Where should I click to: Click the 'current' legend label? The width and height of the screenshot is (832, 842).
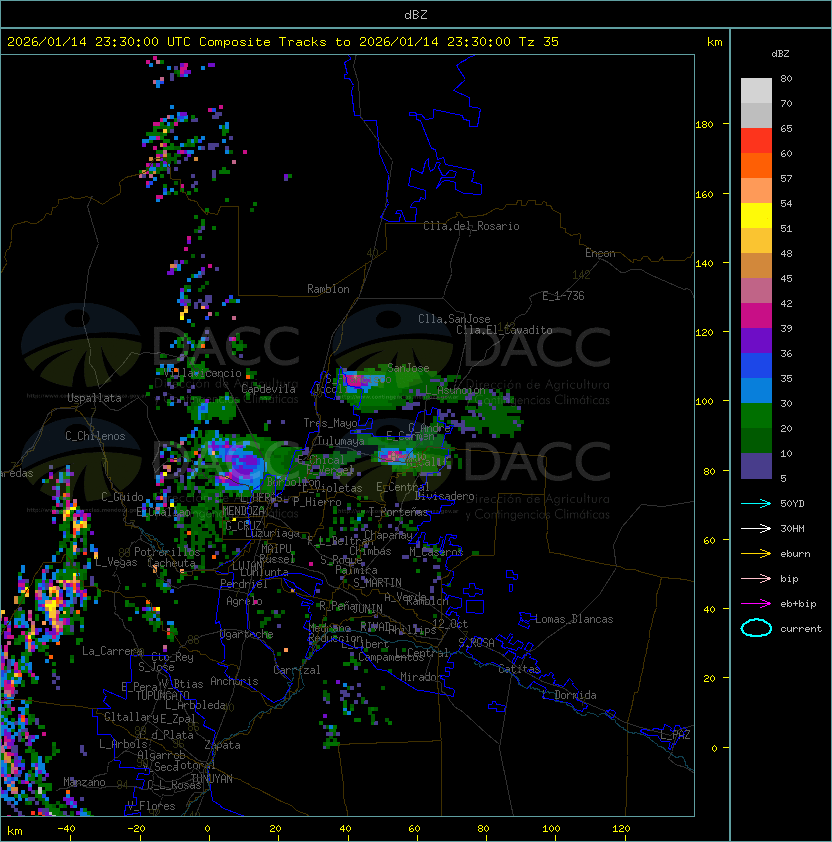point(801,629)
